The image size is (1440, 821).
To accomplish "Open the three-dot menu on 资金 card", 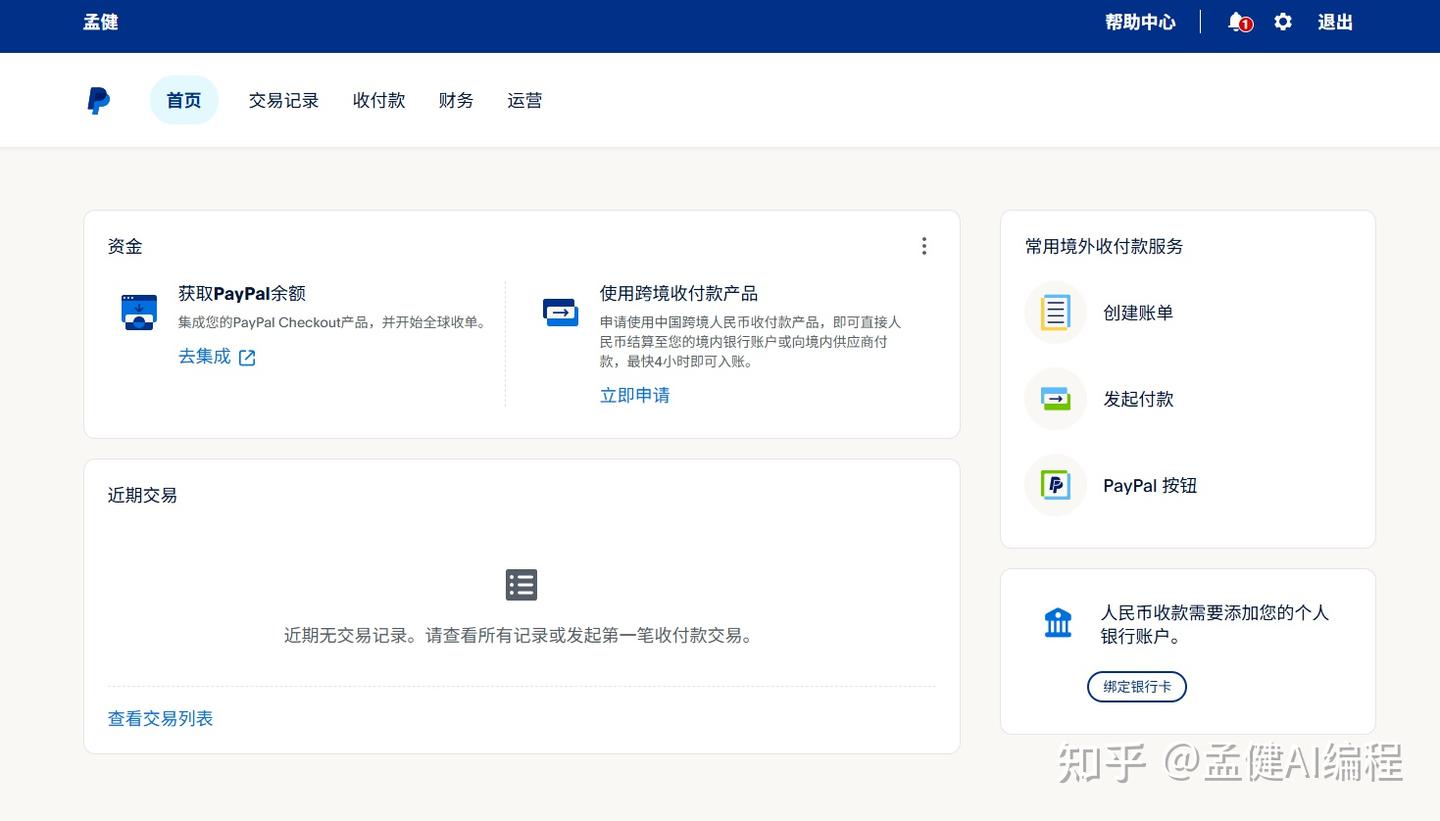I will pos(924,246).
